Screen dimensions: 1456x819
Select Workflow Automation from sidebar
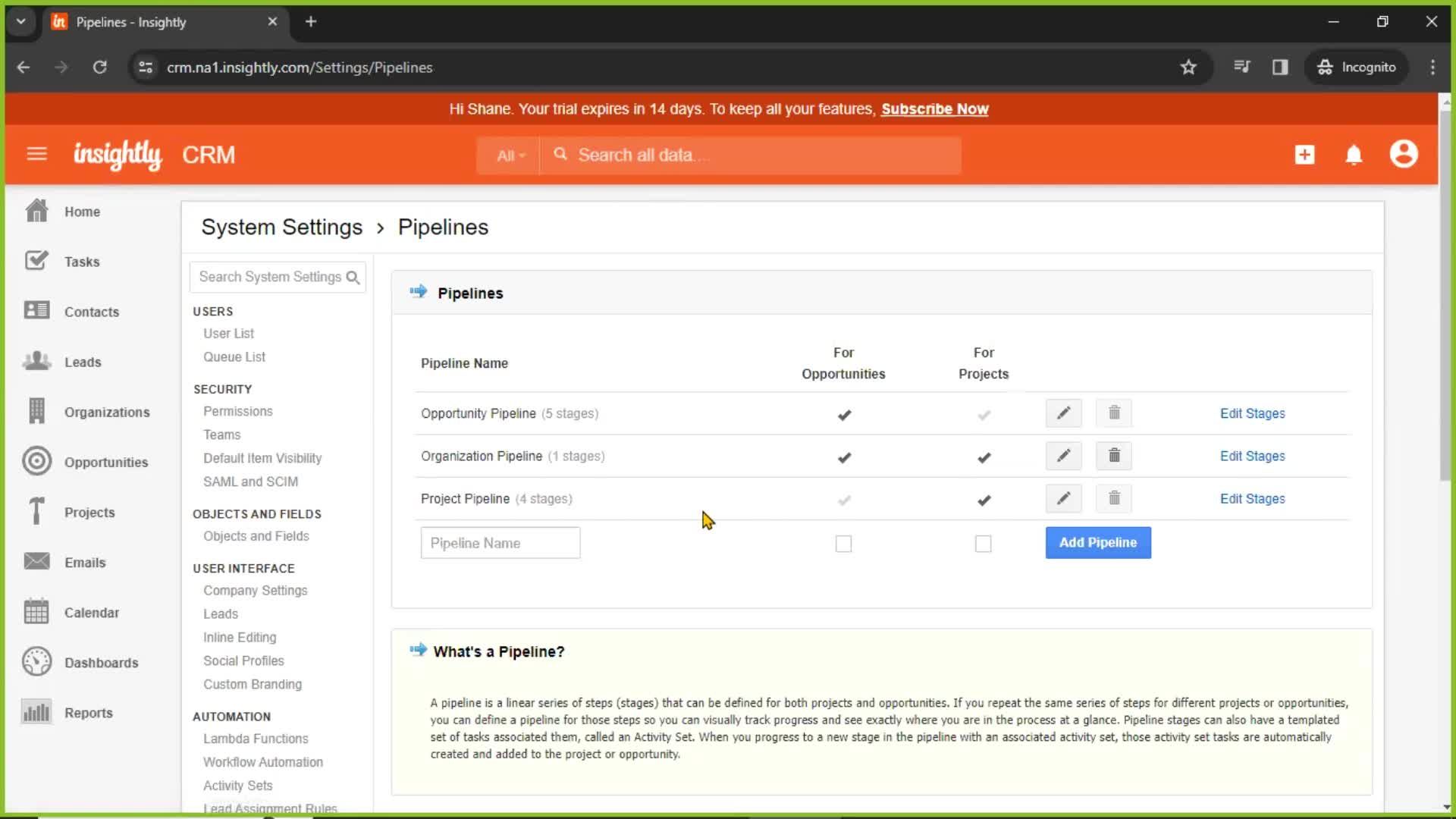tap(265, 762)
